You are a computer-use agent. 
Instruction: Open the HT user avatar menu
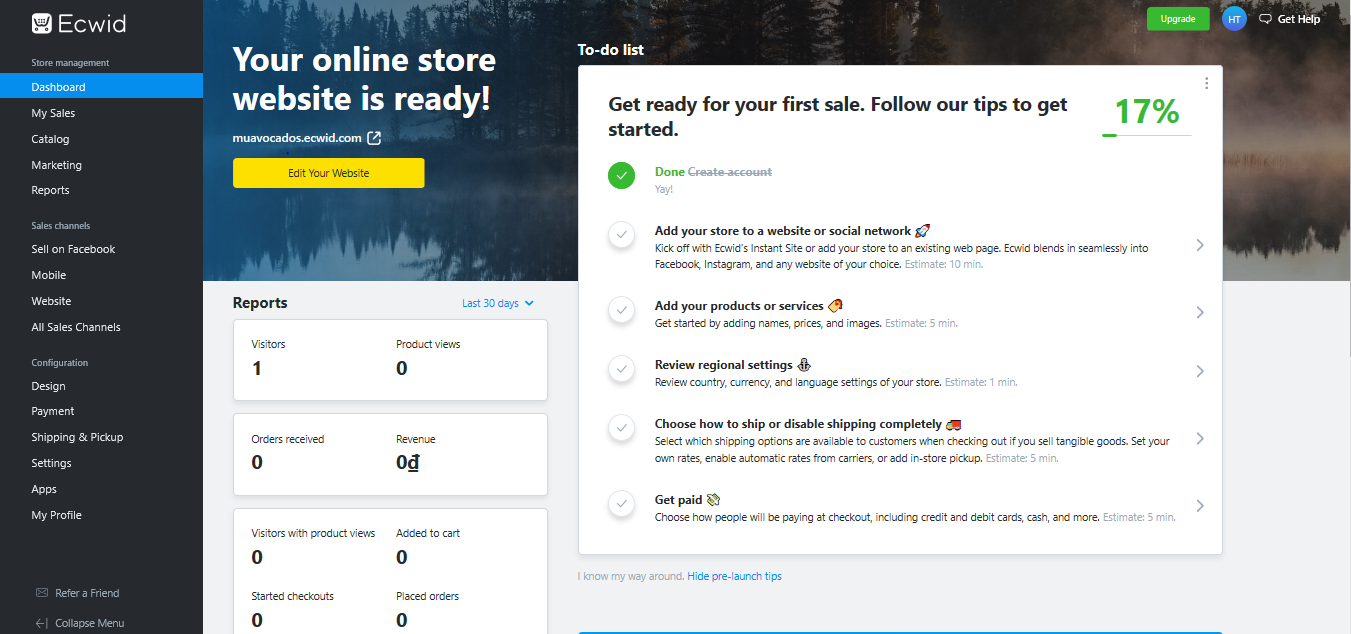[1234, 19]
